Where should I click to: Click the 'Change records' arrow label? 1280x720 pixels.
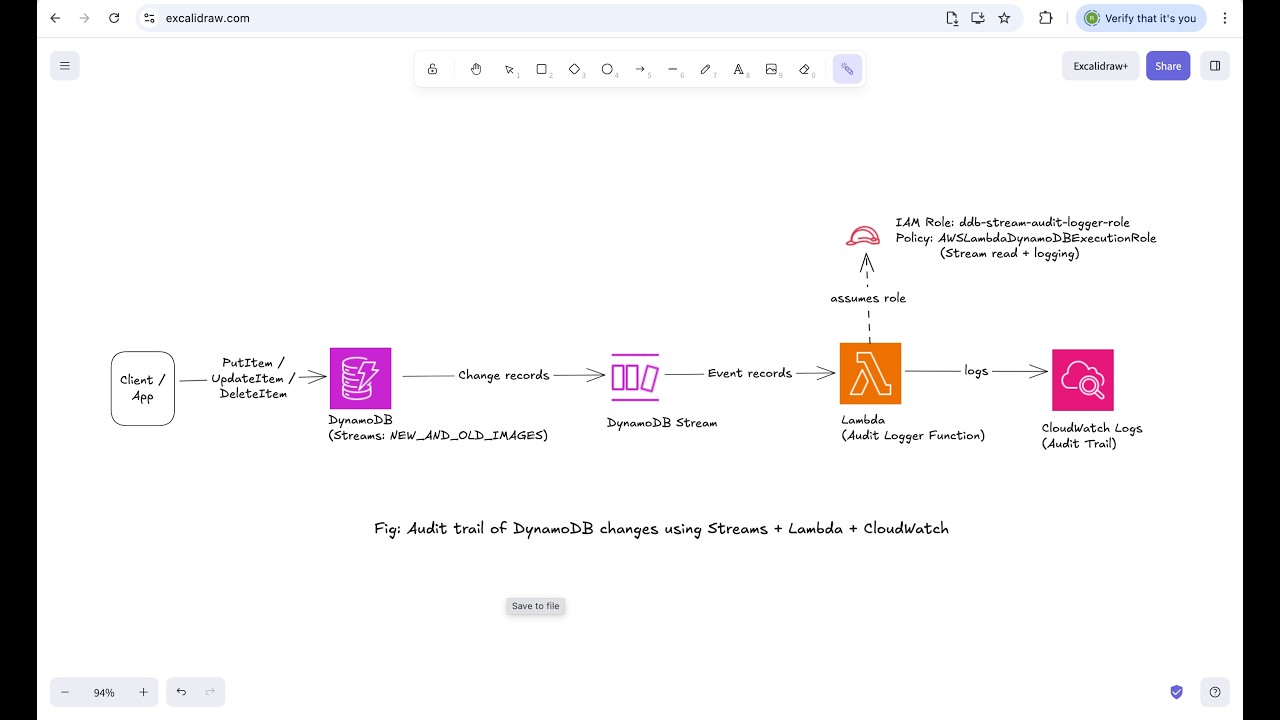504,375
